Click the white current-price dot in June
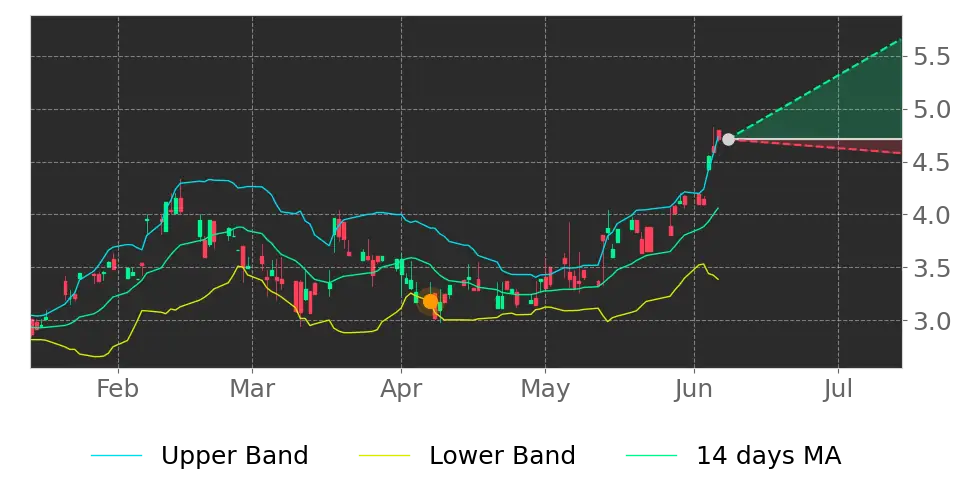This screenshot has width=972, height=486. [728, 139]
